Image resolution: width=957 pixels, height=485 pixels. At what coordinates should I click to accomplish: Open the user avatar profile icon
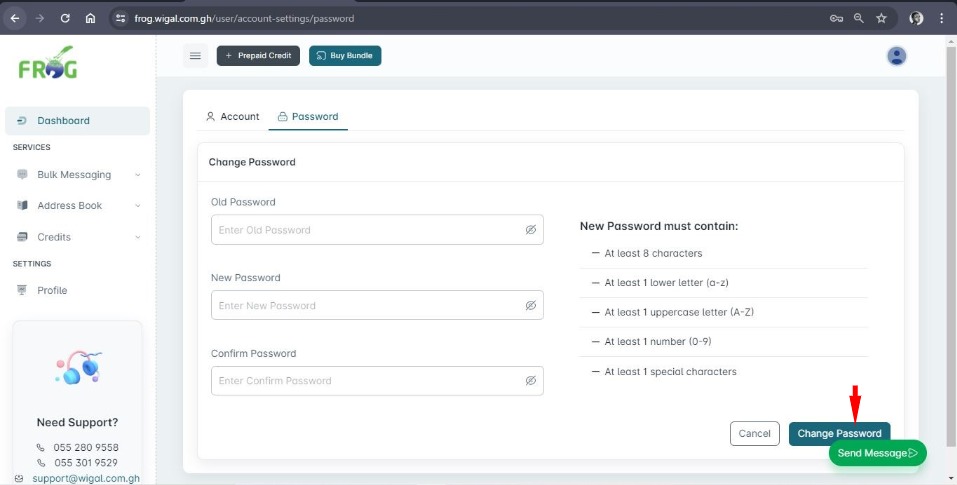tap(896, 56)
